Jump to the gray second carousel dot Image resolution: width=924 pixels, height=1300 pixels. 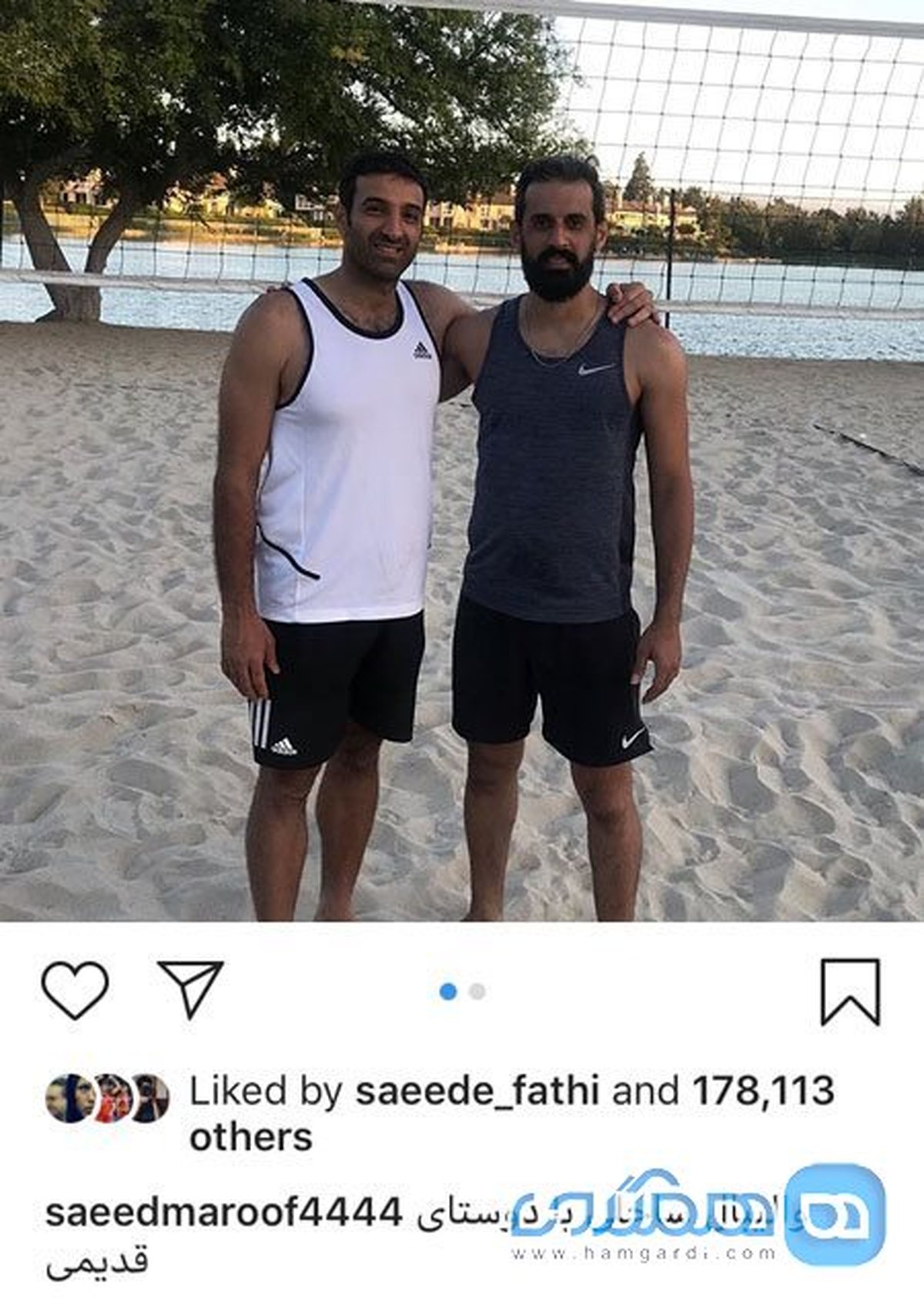(x=477, y=992)
